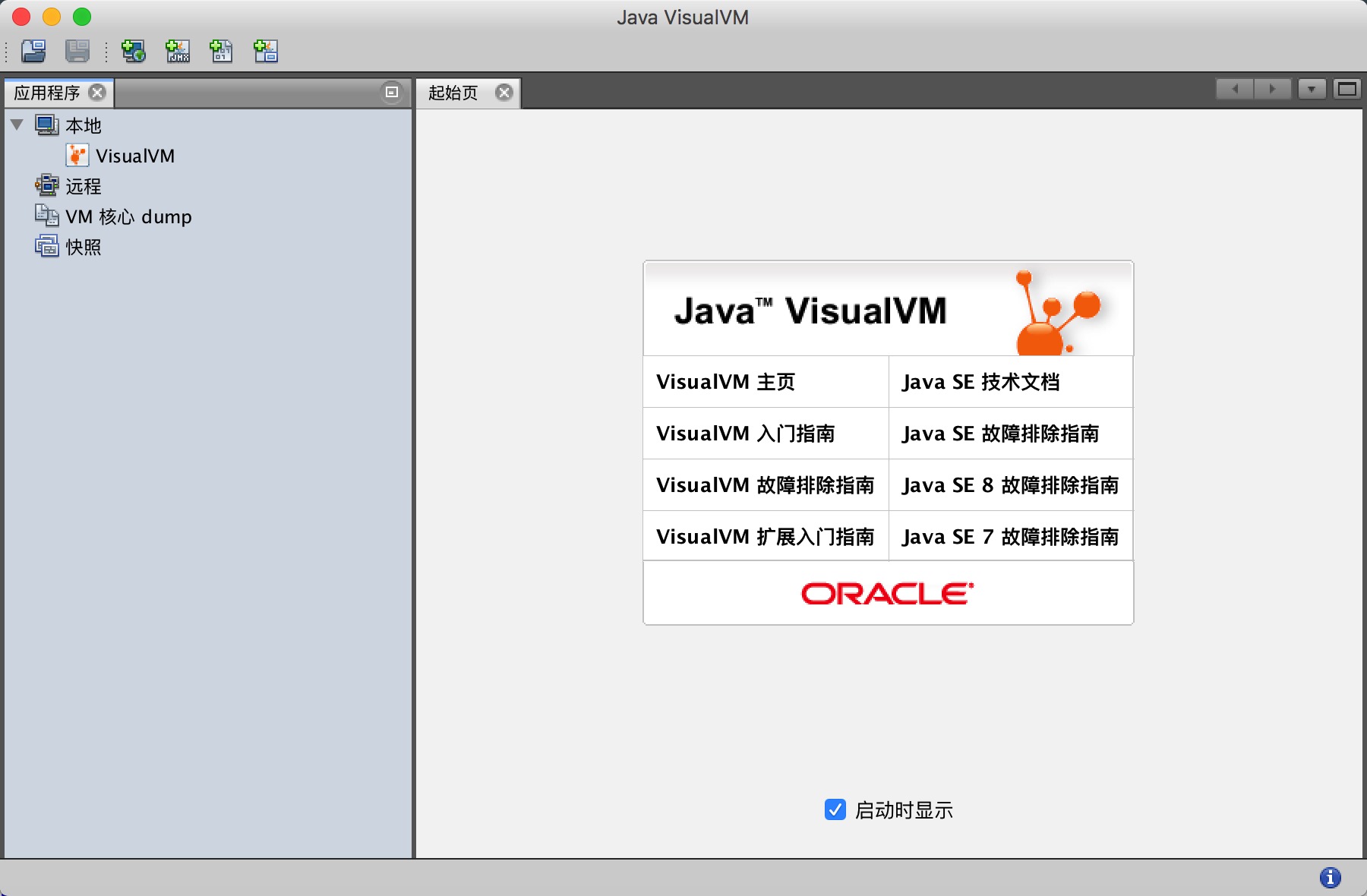Click the snapshots icon beside 快照

(x=46, y=246)
